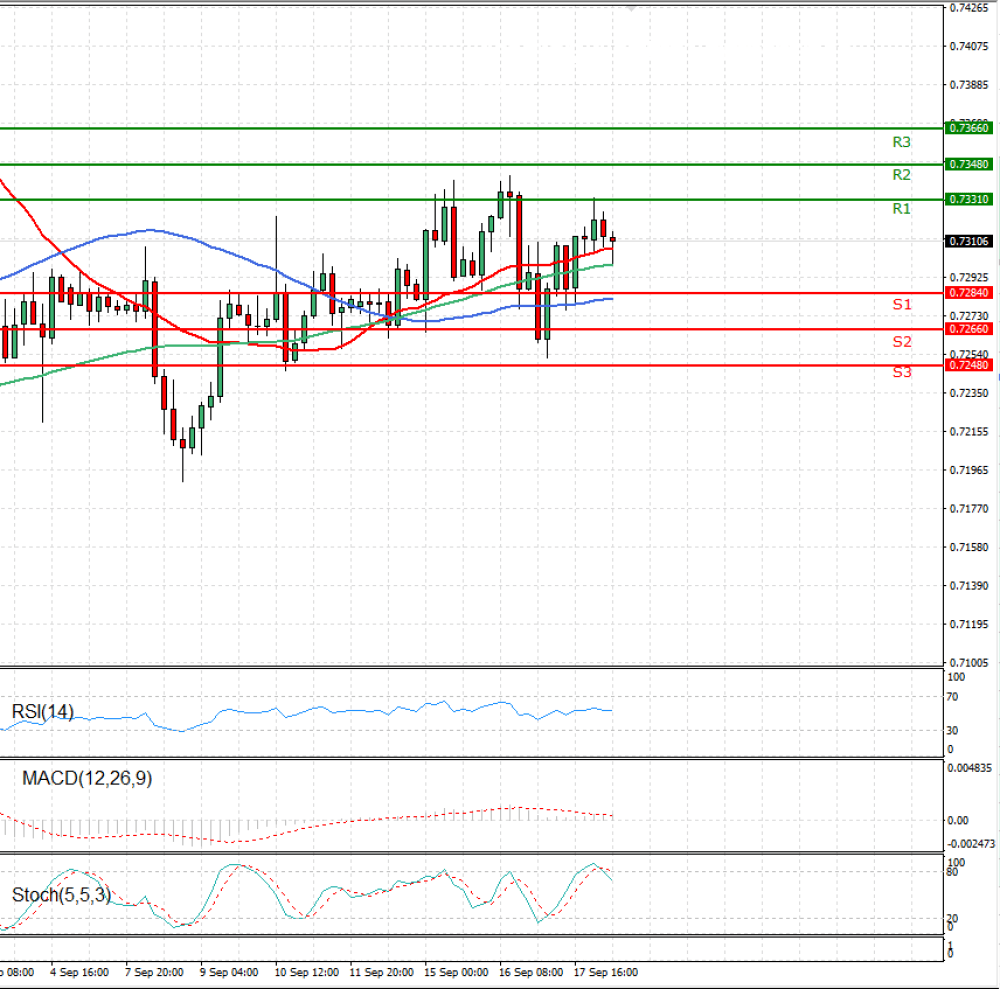The height and width of the screenshot is (989, 1000).
Task: Click the S3 support label
Action: click(902, 372)
